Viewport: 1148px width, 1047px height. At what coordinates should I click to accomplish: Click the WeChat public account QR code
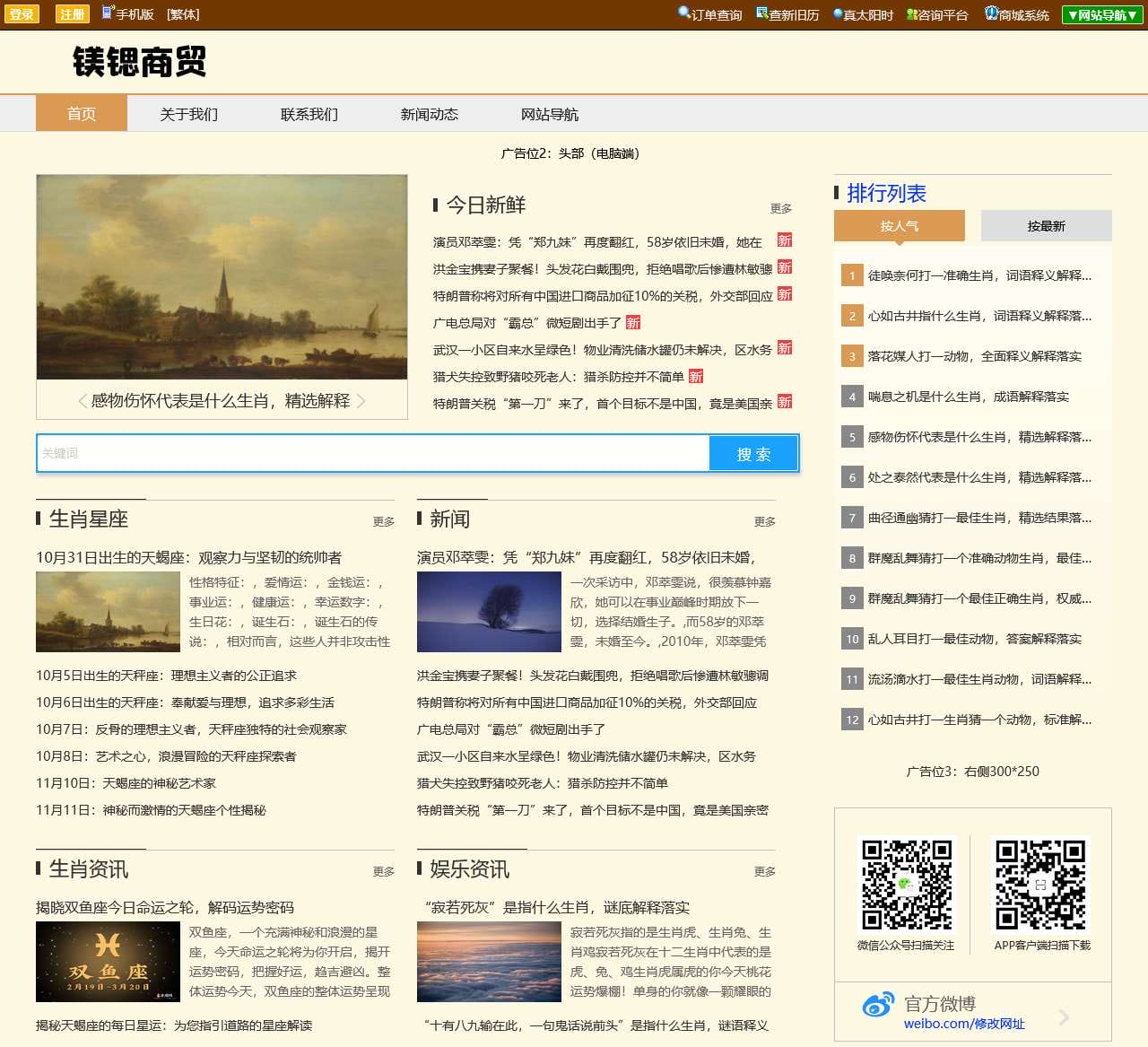[906, 885]
